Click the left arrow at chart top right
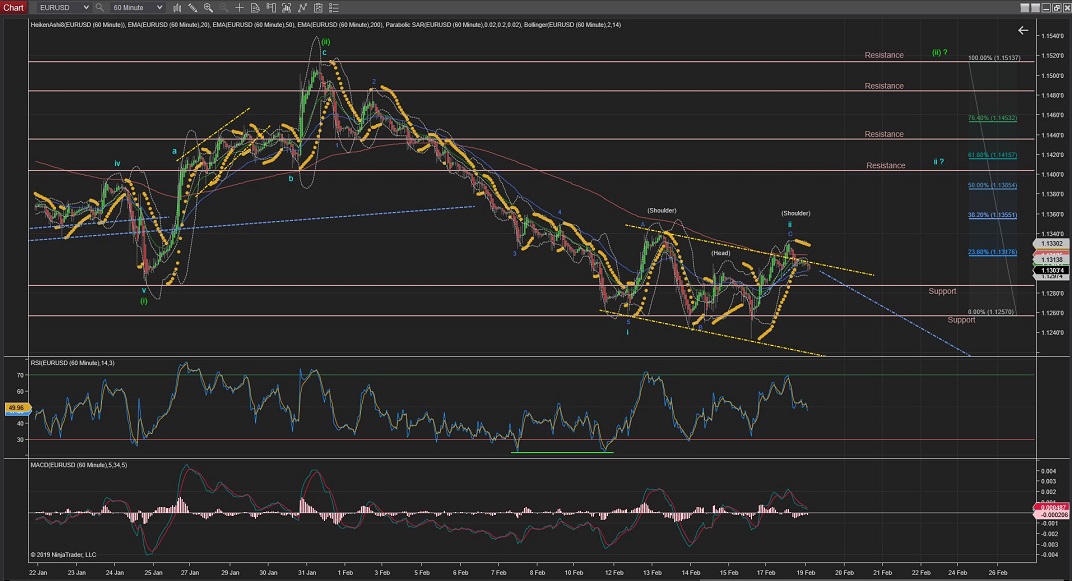The width and height of the screenshot is (1072, 581). point(1023,30)
